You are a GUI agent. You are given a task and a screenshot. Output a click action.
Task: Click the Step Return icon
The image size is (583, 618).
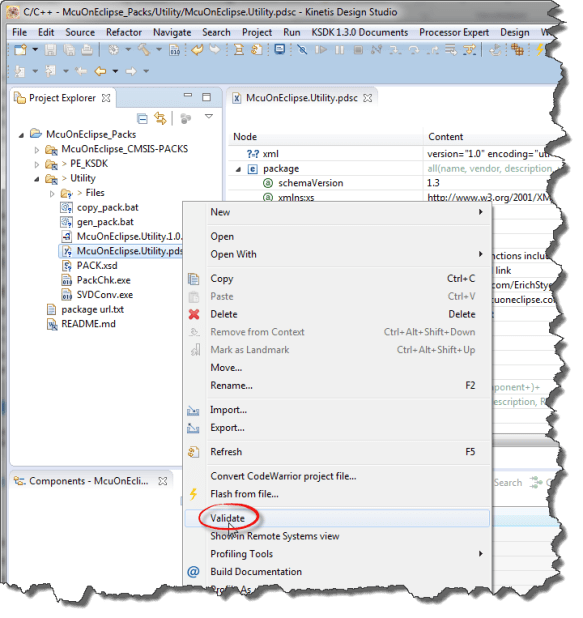pyautogui.click(x=432, y=50)
